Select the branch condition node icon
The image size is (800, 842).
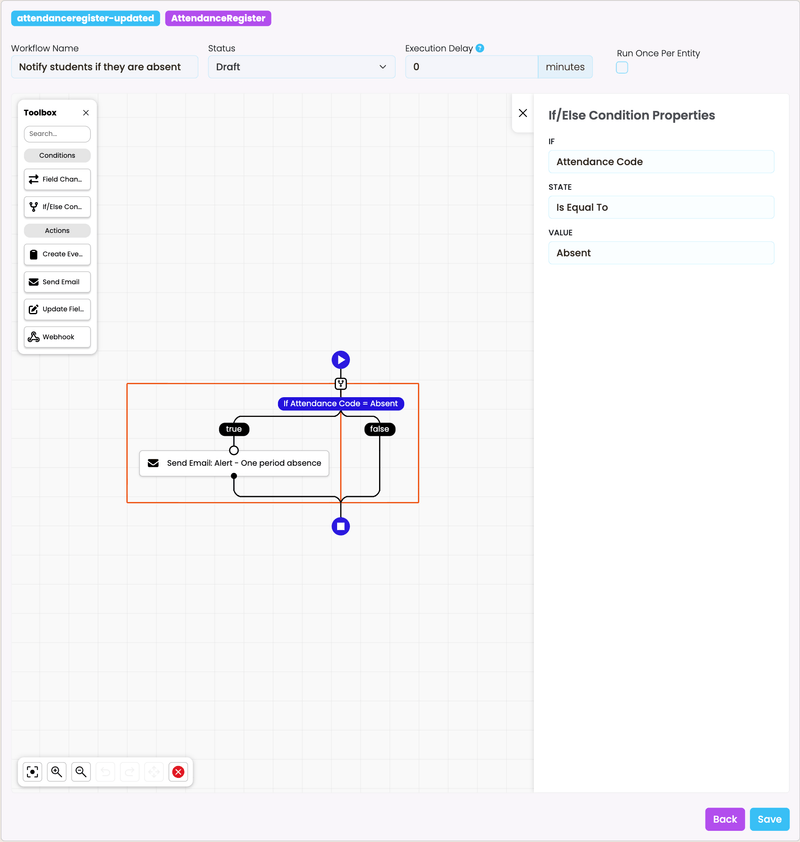pyautogui.click(x=340, y=384)
